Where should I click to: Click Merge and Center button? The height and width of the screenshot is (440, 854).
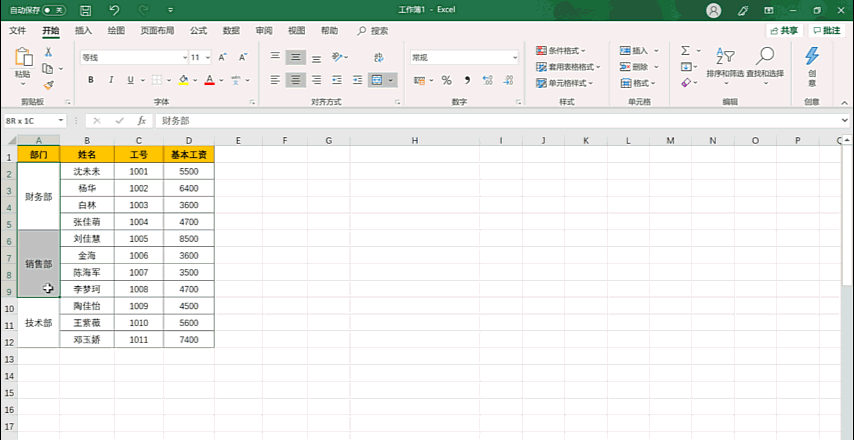tap(377, 80)
